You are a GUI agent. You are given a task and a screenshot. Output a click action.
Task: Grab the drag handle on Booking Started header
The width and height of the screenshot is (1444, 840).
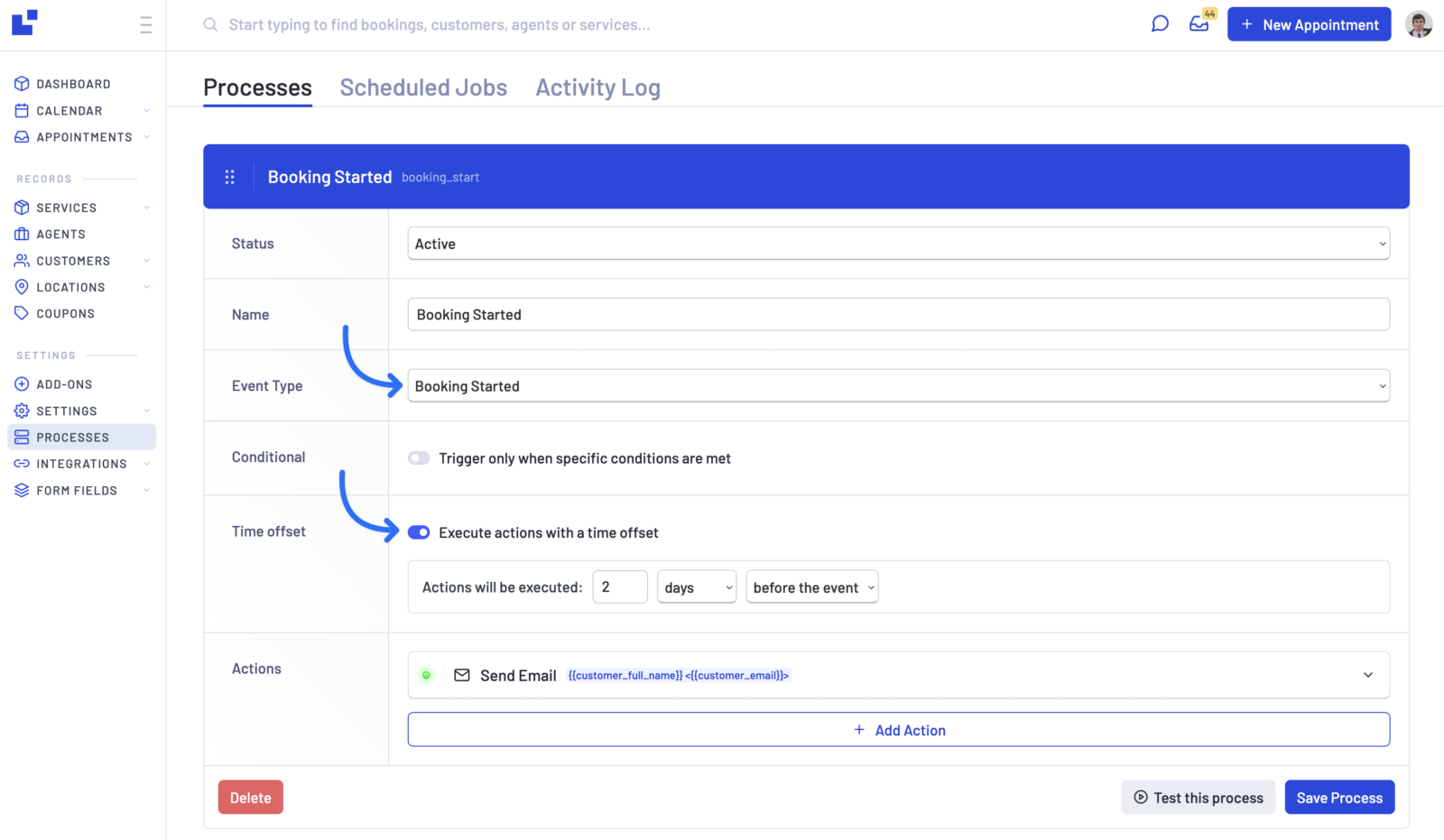(230, 177)
